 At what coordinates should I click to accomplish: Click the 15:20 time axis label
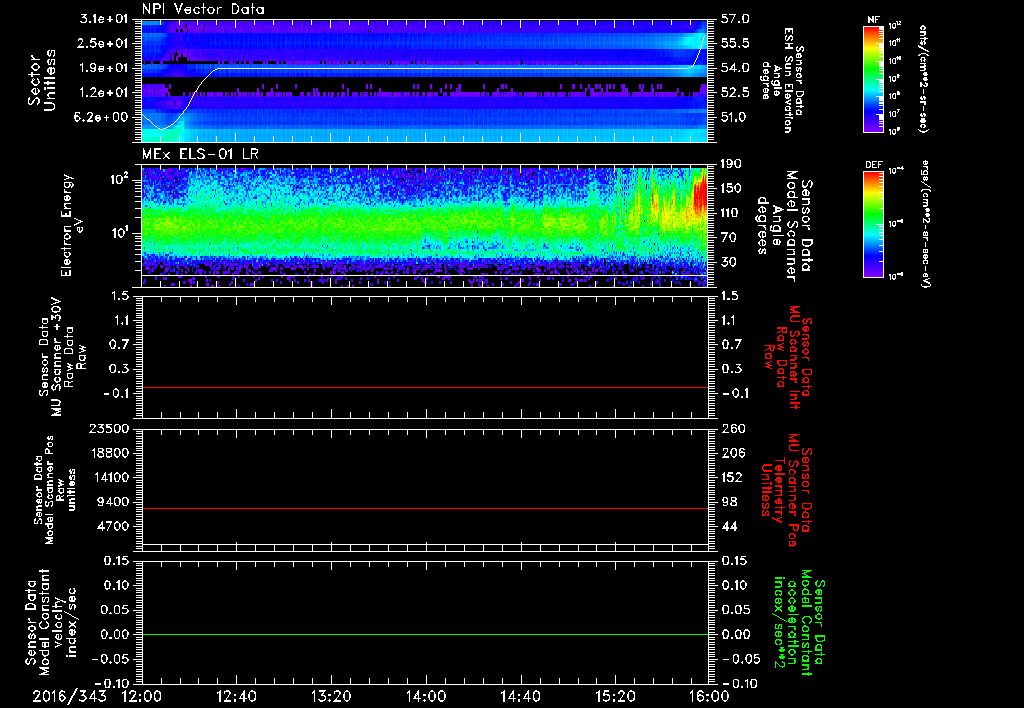tap(614, 696)
